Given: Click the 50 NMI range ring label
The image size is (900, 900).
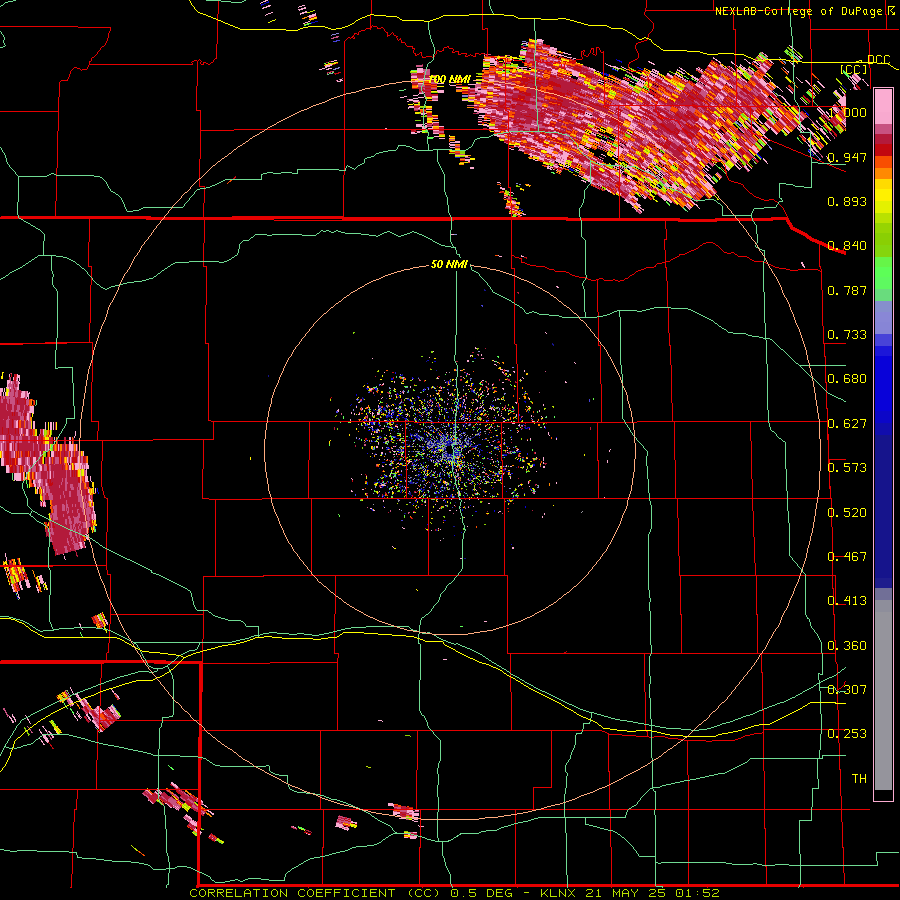Looking at the screenshot, I should [449, 265].
